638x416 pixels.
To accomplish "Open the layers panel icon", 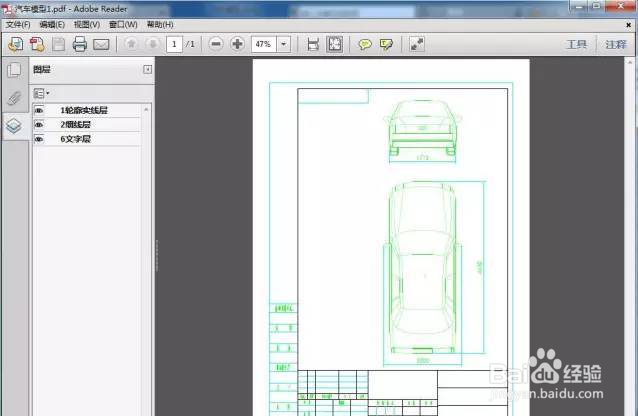I will pos(14,126).
